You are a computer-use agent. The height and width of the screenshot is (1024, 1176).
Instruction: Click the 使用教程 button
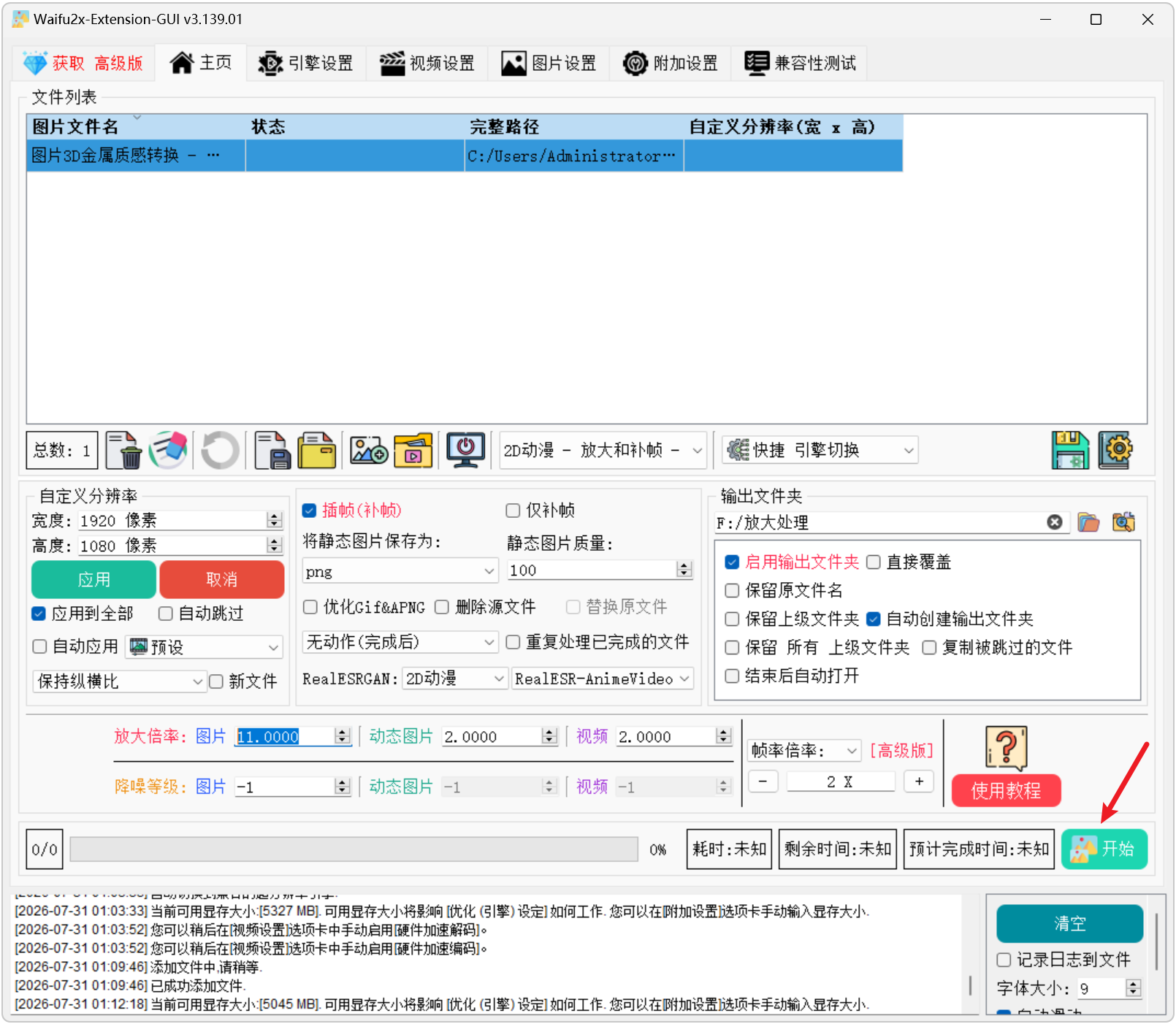tap(1007, 790)
